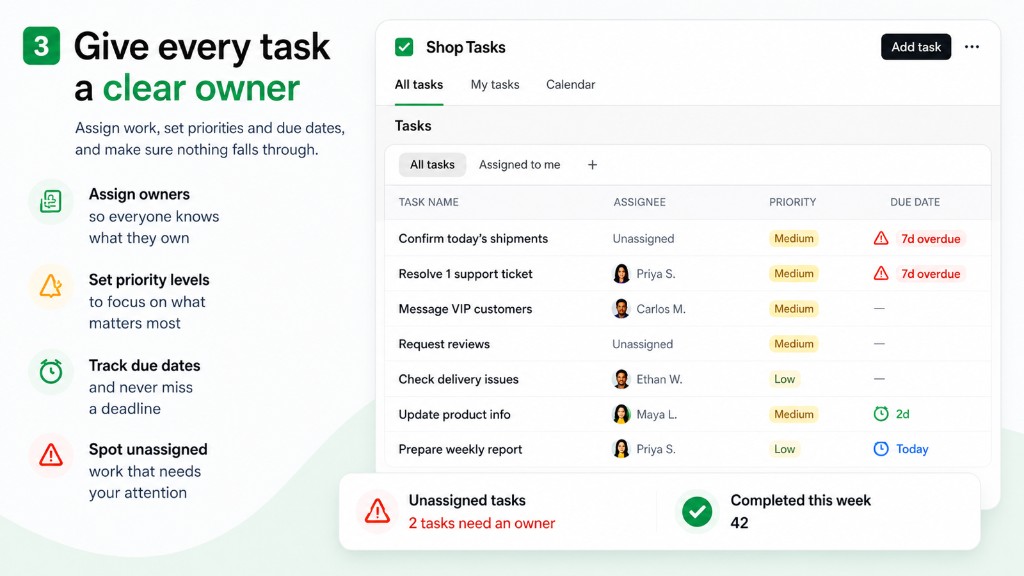Click the Today due date text
The image size is (1024, 576).
(x=912, y=449)
